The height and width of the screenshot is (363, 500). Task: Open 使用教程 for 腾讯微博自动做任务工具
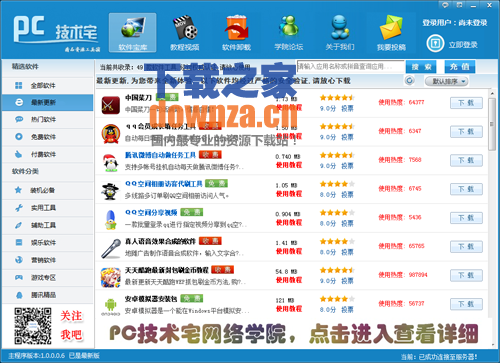(289, 165)
